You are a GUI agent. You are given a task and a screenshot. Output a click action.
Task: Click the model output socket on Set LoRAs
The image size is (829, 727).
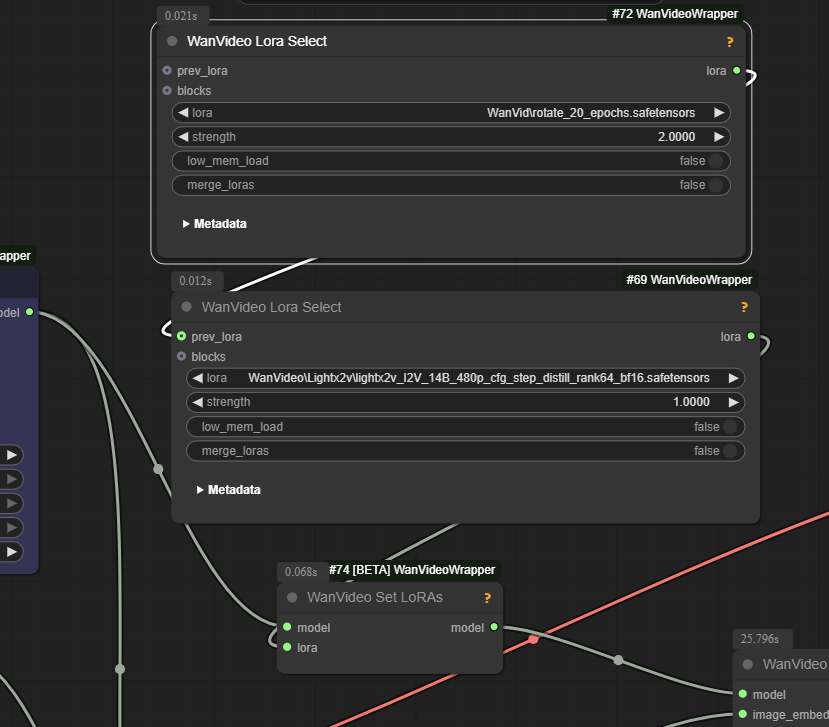494,627
